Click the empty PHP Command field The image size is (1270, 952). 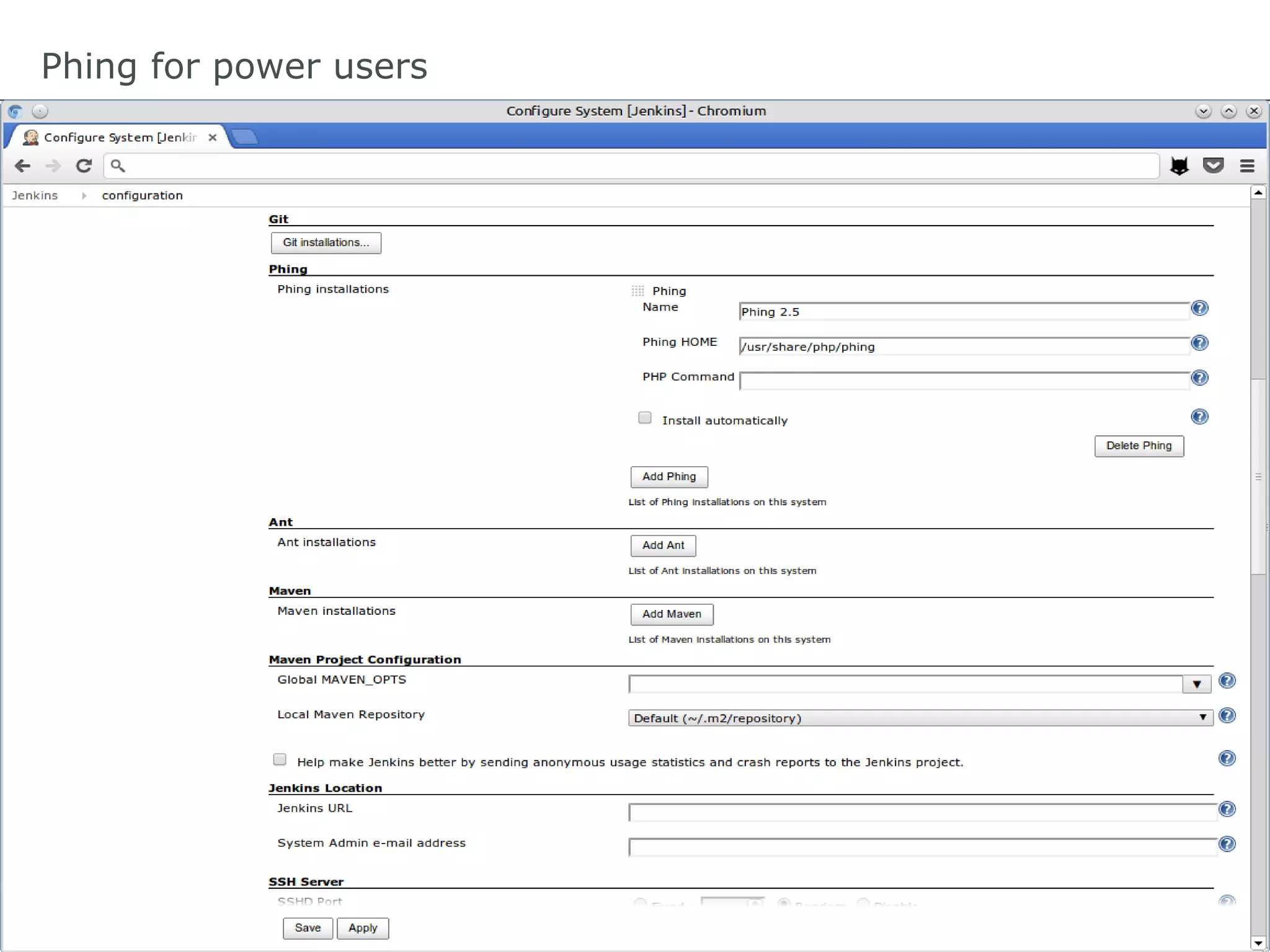pos(964,381)
